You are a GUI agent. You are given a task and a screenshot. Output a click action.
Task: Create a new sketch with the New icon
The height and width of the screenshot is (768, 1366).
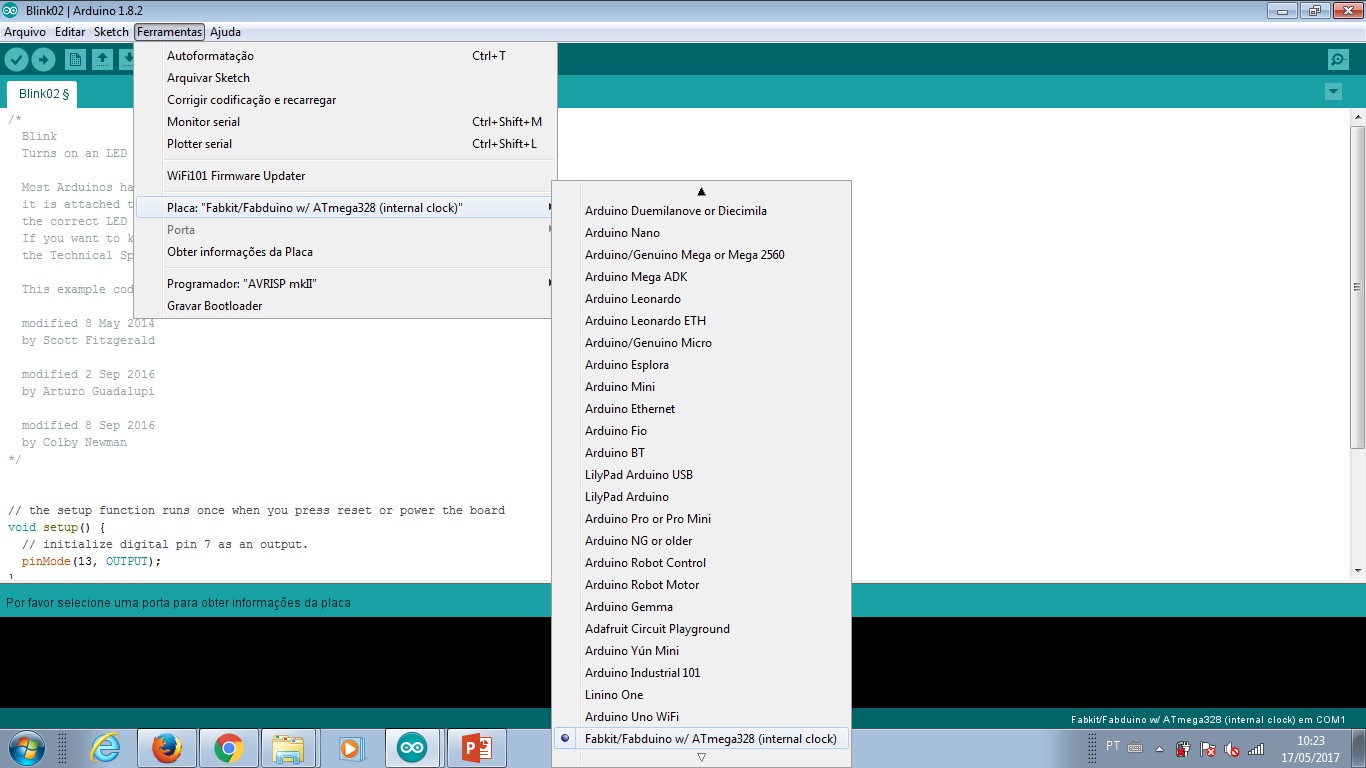[x=75, y=59]
